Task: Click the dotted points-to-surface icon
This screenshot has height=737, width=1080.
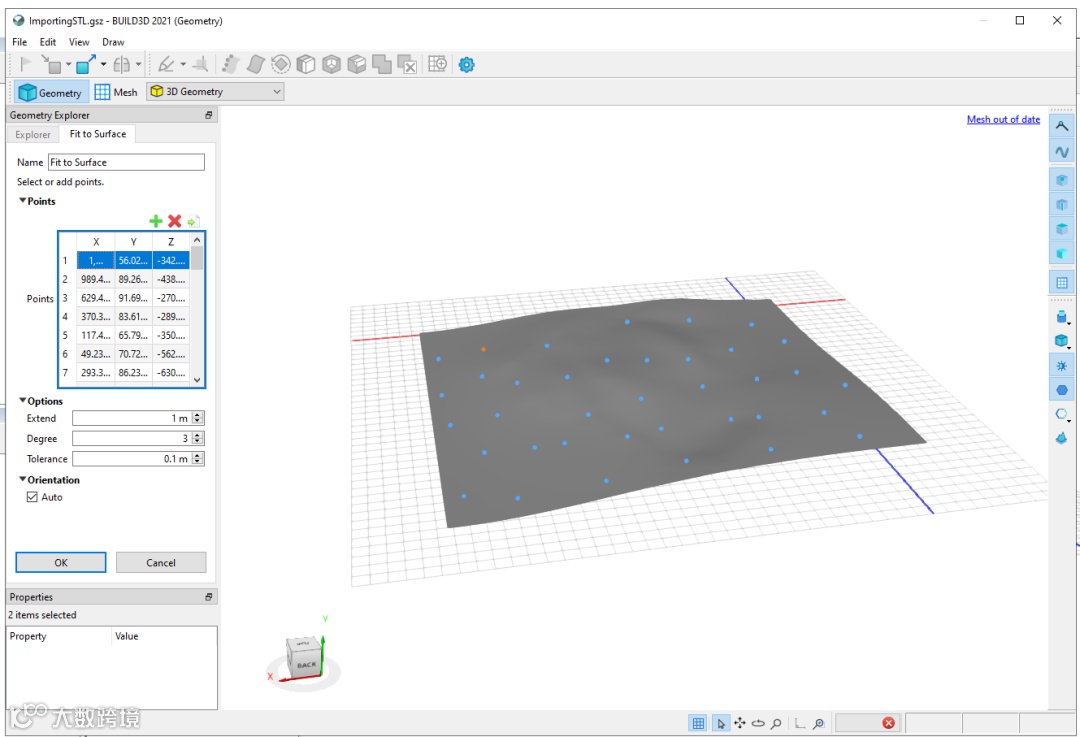Action: 230,65
